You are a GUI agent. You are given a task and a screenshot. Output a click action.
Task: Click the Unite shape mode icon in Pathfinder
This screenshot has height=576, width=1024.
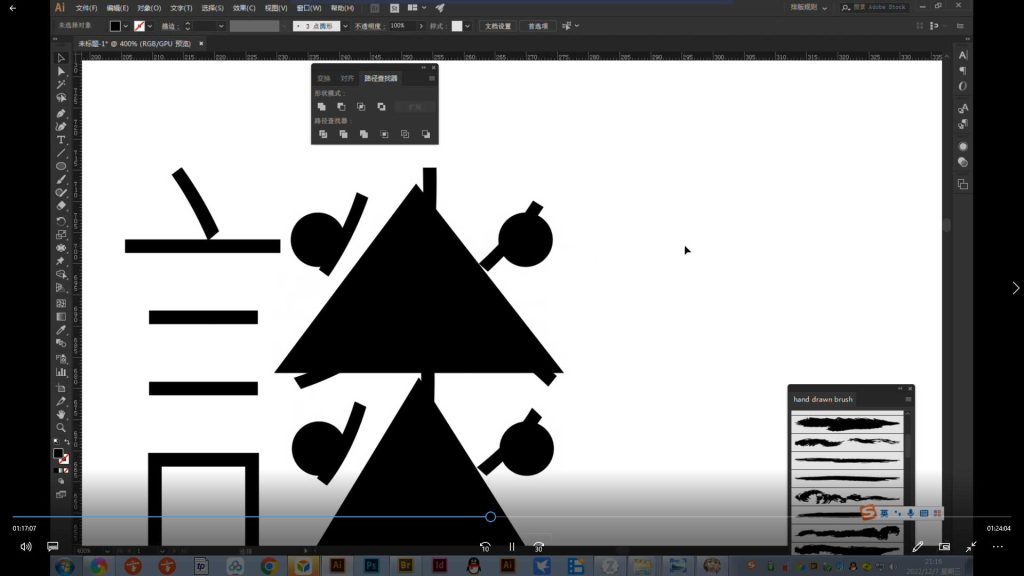322,106
